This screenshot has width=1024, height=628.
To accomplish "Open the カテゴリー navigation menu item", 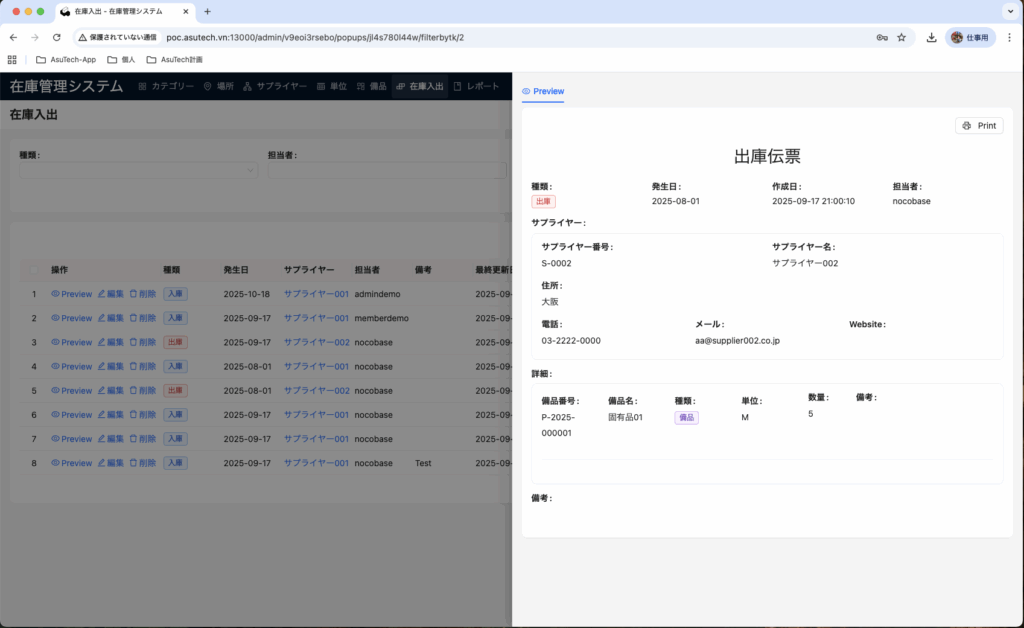I will (167, 87).
